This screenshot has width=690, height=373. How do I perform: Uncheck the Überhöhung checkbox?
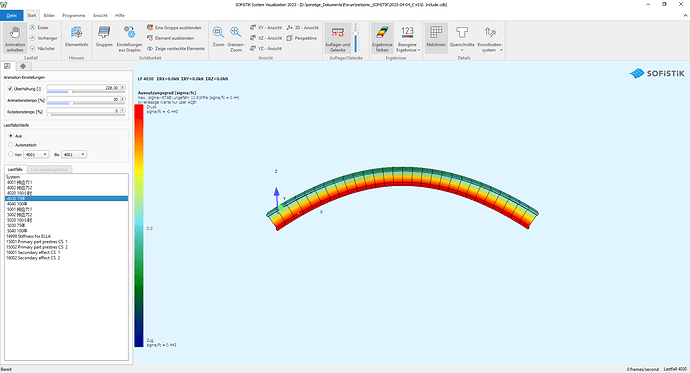10,88
